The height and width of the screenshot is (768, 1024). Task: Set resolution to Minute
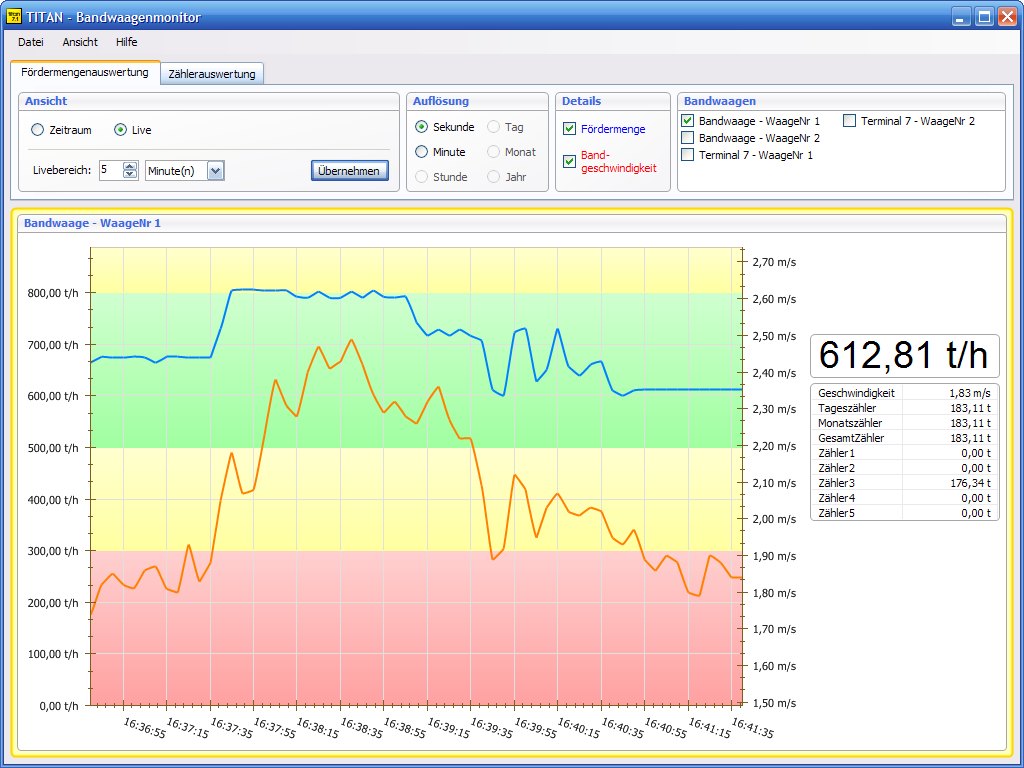[x=422, y=152]
